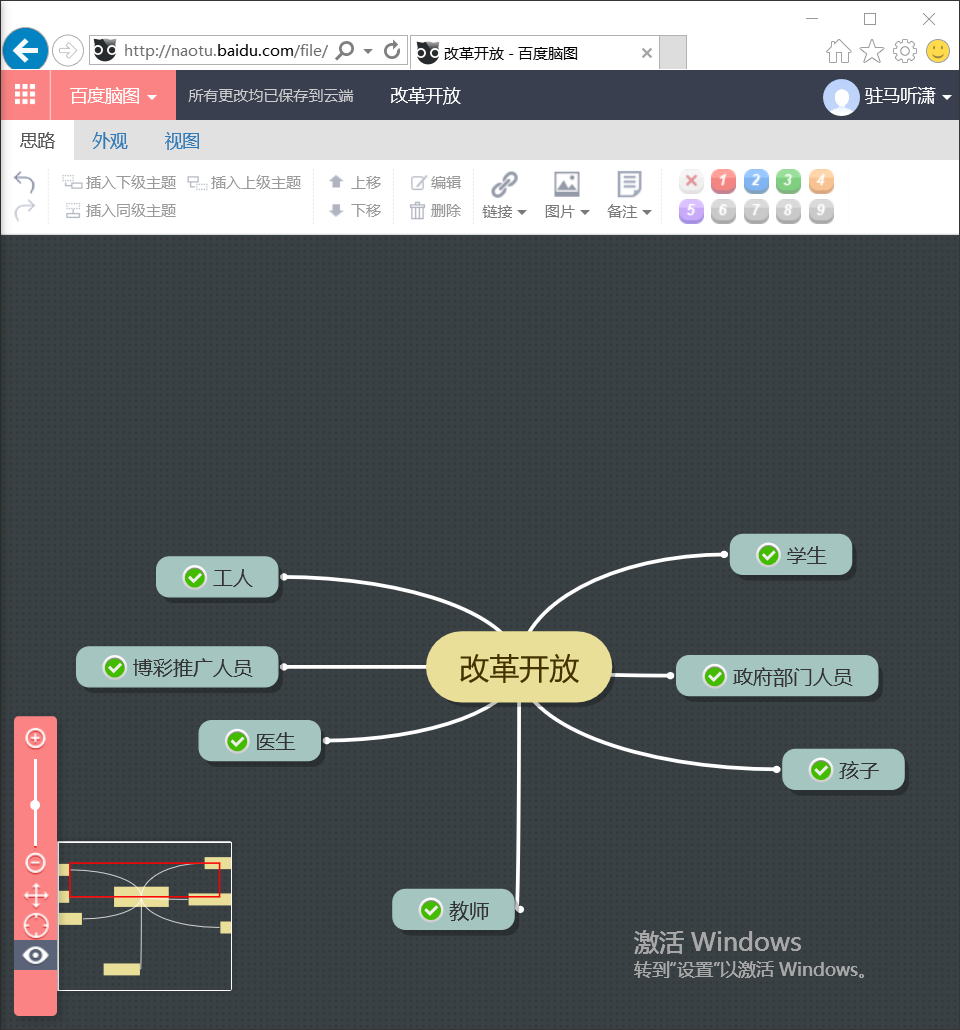Screen dimensions: 960x1030
Task: Click 插入下级主题 button
Action: pyautogui.click(x=120, y=183)
